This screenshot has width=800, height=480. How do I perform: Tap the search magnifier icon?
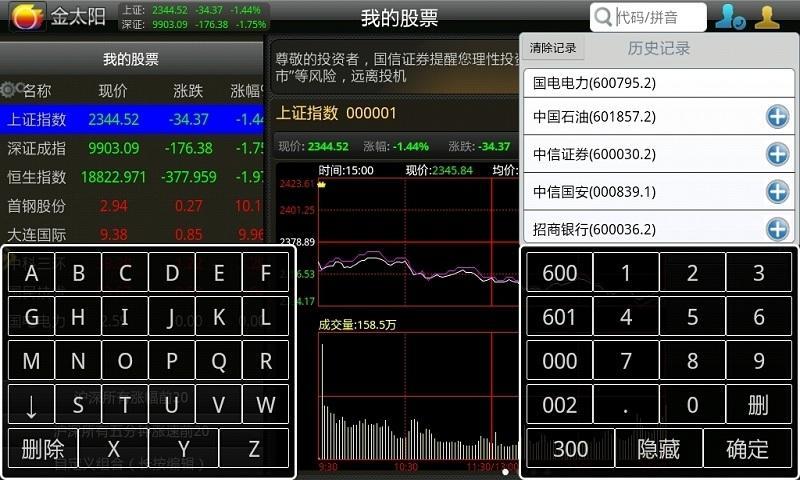point(603,17)
